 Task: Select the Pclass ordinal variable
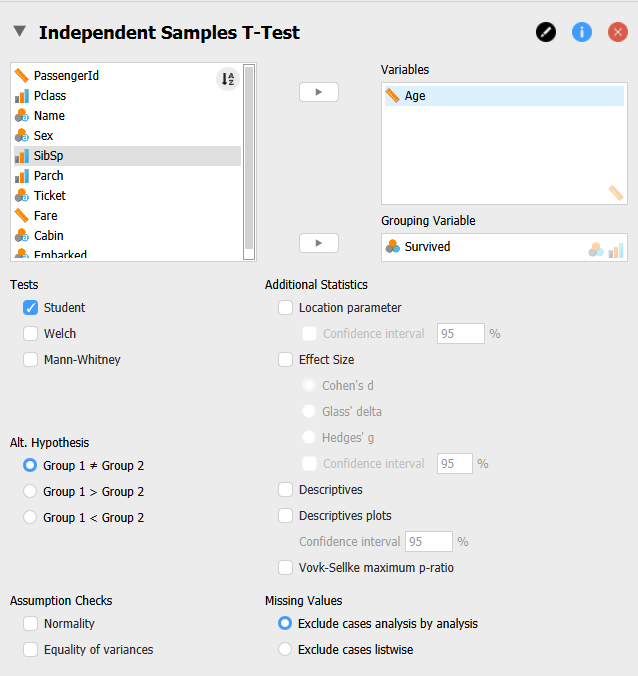coord(51,96)
